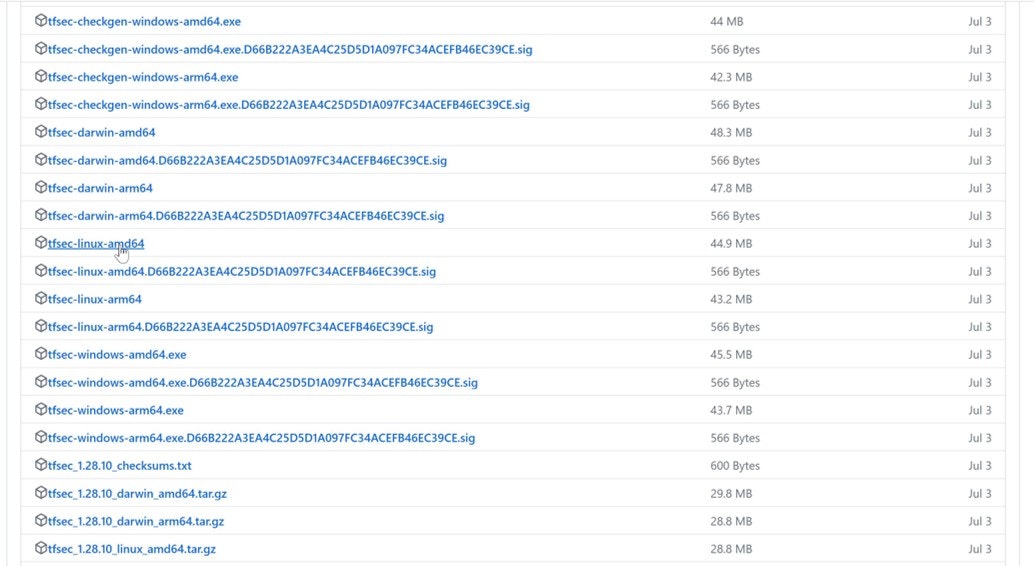Screen dimensions: 1034x566
Task: Click package icon beside tfsec-checkgen-windows-amd64.exe
Action: pos(41,20)
